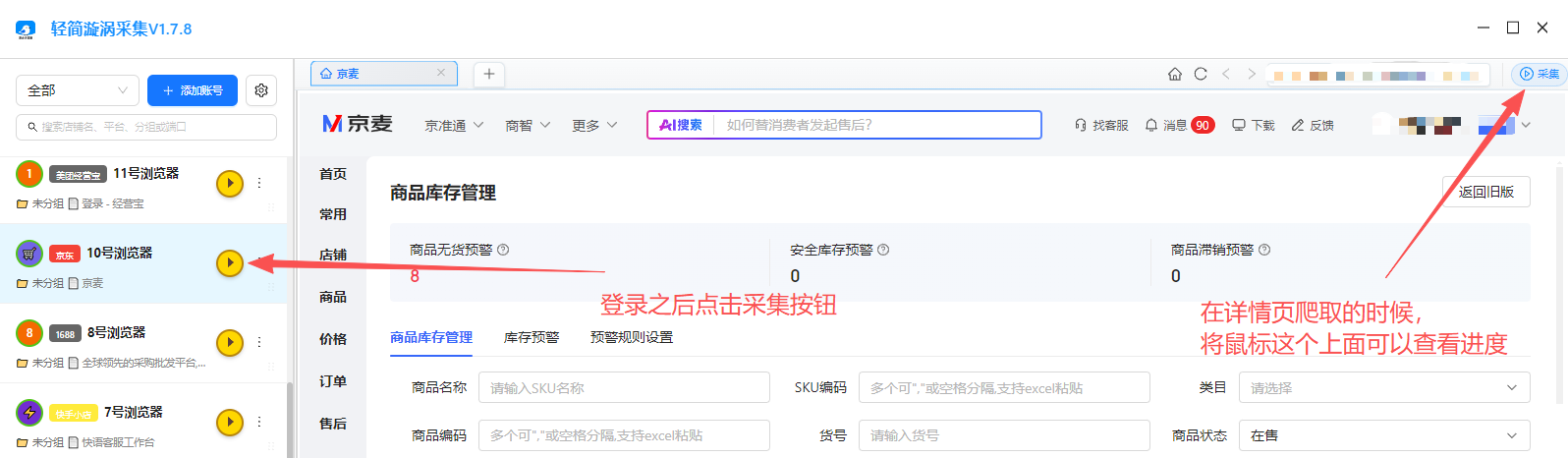Image resolution: width=1568 pixels, height=458 pixels.
Task: Switch to the 库存预警 tab
Action: 532,337
